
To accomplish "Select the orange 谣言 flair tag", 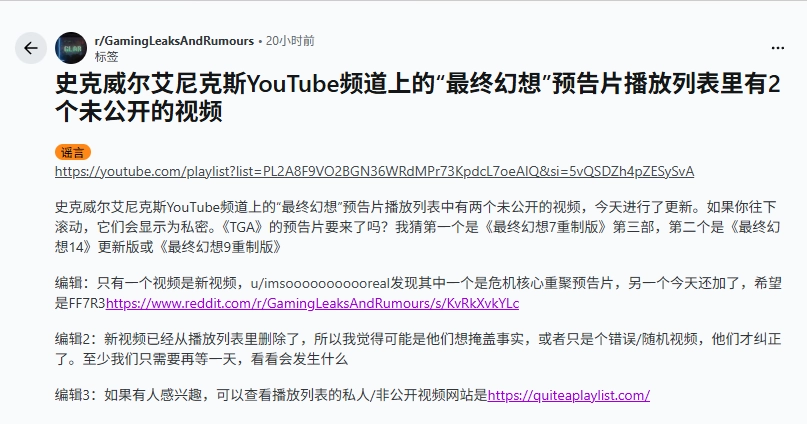I will tap(73, 152).
